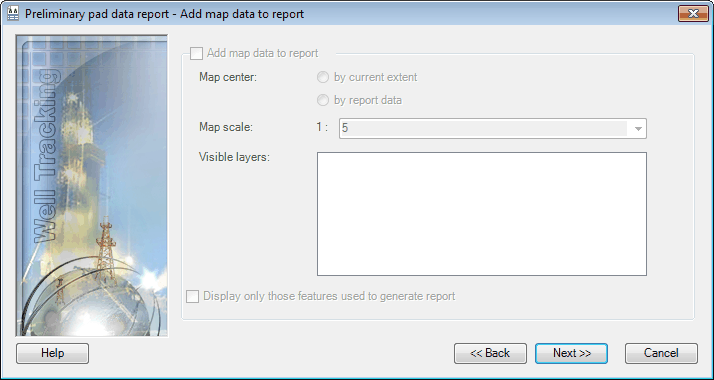The height and width of the screenshot is (380, 714).
Task: Expand the Map scale dropdown arrow
Action: (x=638, y=129)
